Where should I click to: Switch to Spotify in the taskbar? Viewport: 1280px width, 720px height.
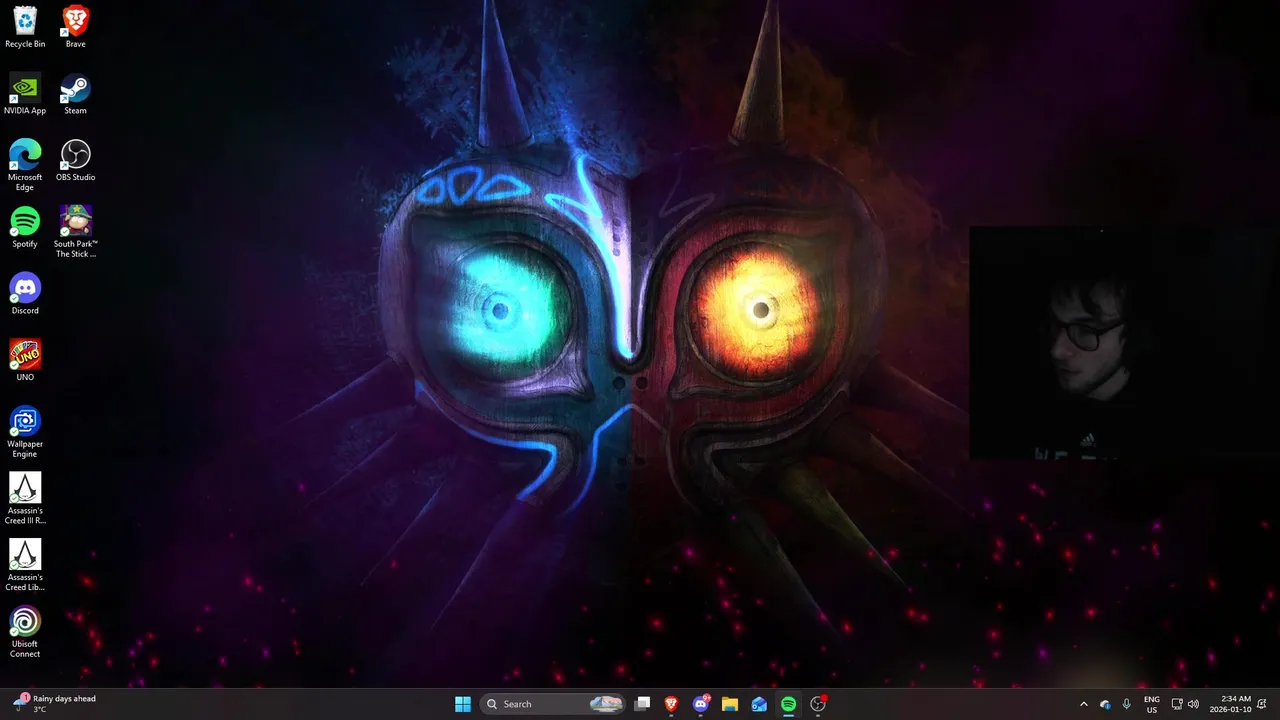click(788, 704)
